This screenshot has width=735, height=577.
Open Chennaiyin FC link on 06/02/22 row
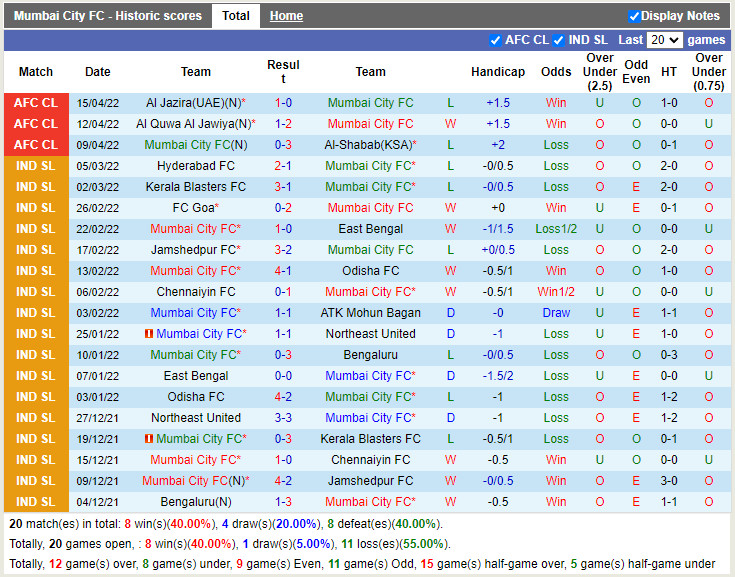pos(196,292)
